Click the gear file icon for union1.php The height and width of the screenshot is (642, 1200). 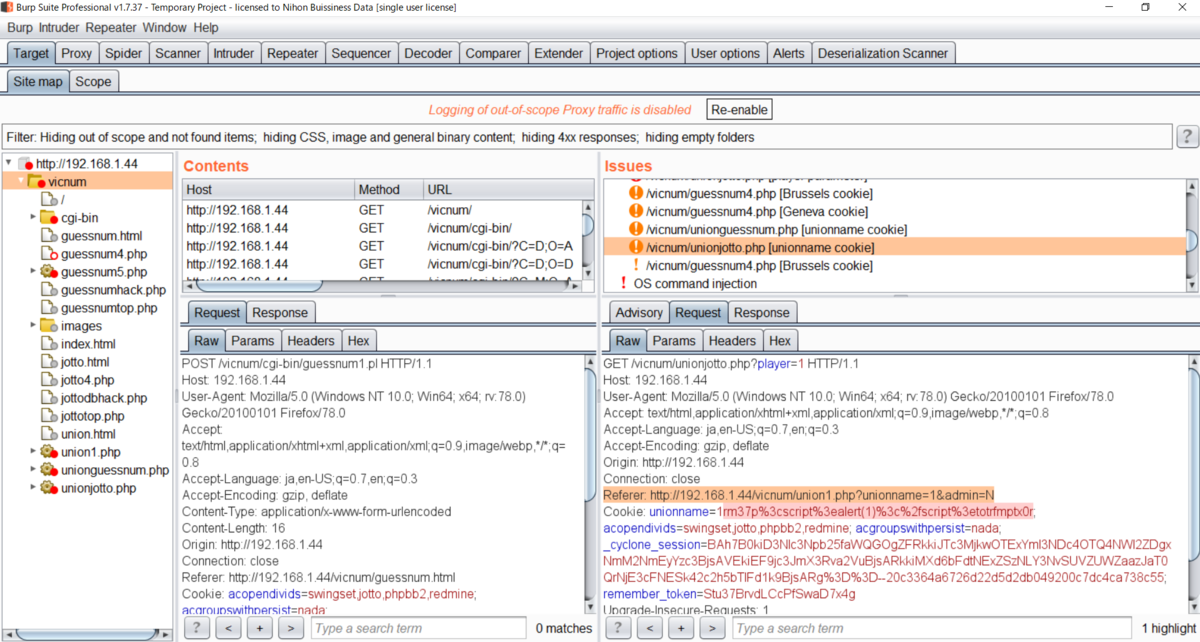48,452
